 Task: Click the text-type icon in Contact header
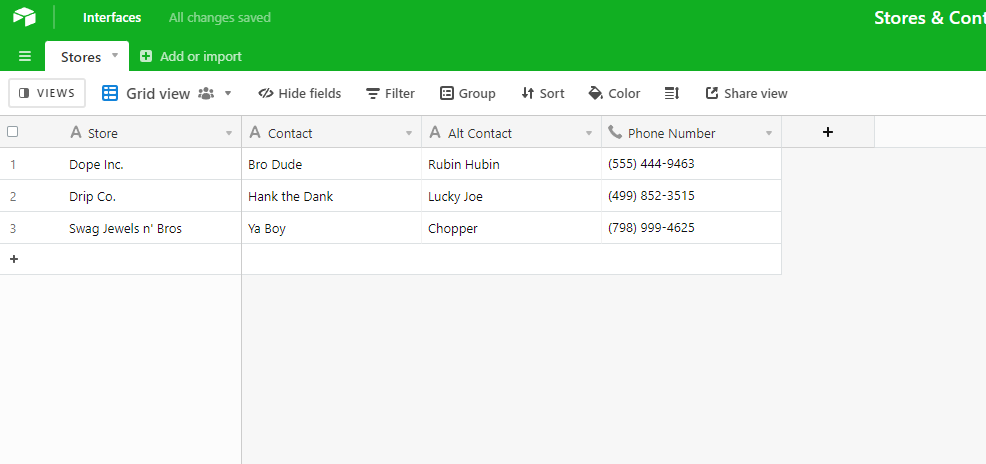[255, 132]
